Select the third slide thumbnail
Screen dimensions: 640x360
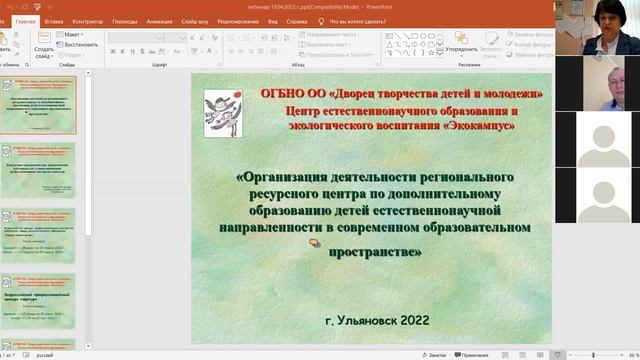[x=38, y=236]
